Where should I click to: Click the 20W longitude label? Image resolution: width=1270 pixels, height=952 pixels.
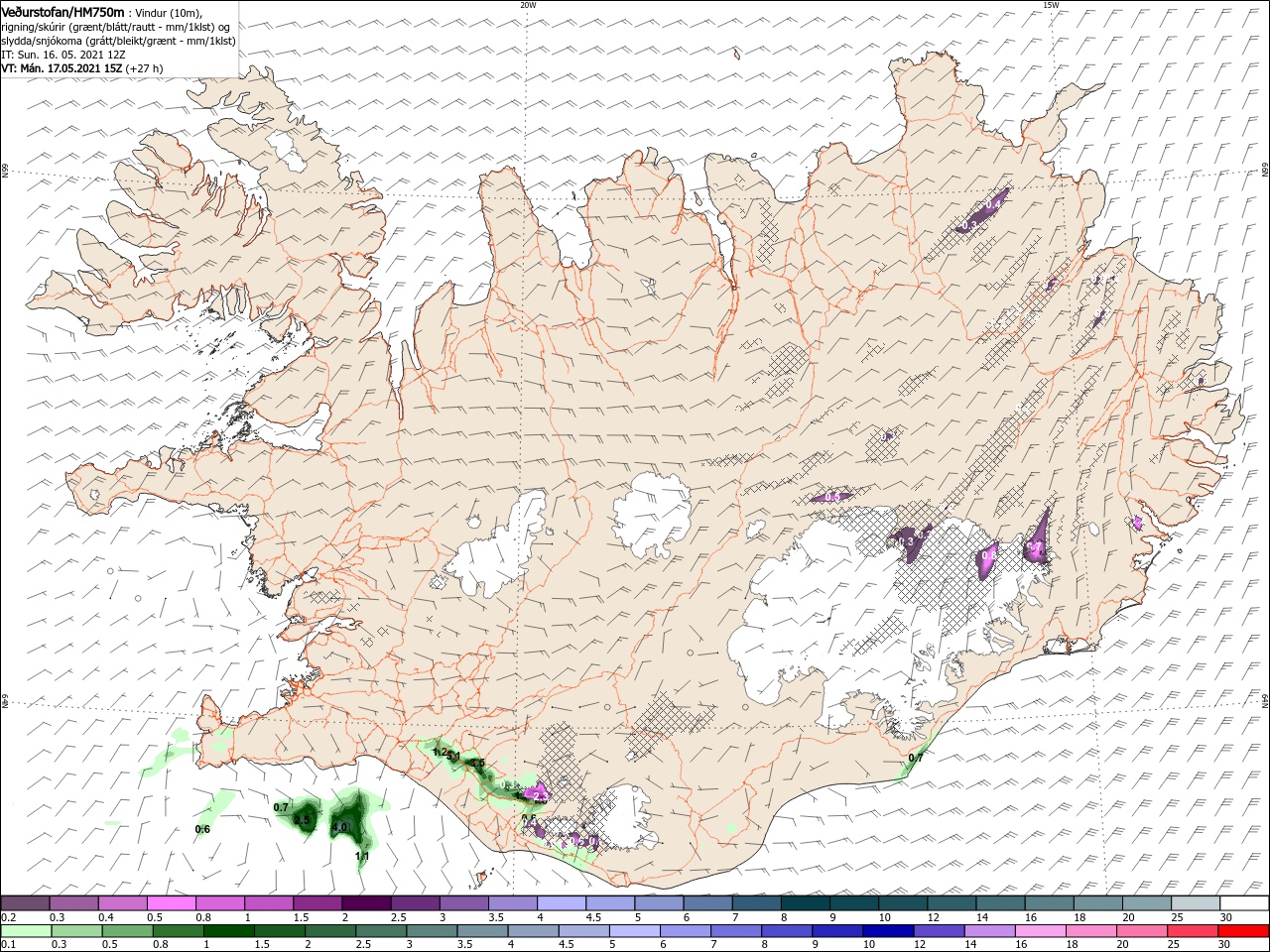point(528,5)
